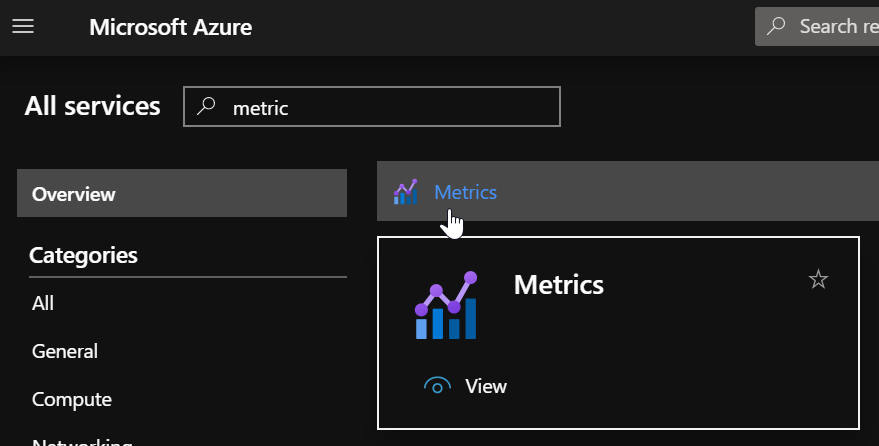Screen dimensions: 879x446
Task: Select Overview in the left sidebar
Action: [181, 194]
